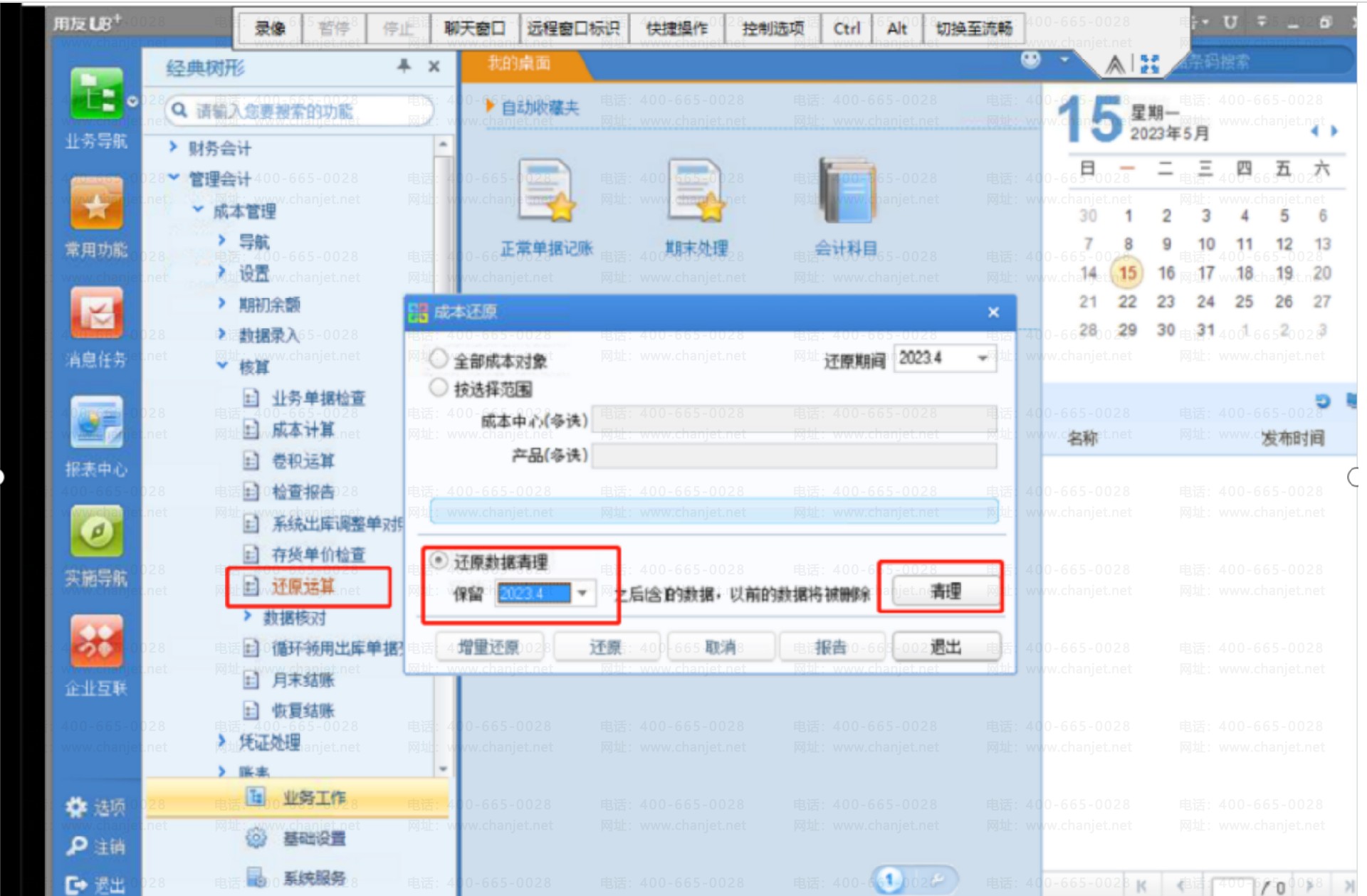Open 还原期间 dropdown

click(x=983, y=358)
